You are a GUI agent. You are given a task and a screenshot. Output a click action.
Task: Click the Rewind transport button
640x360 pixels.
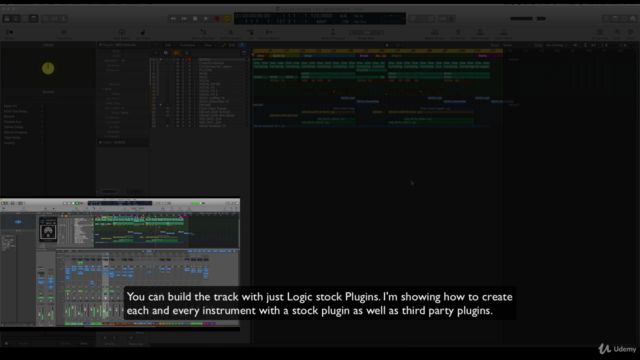point(173,18)
